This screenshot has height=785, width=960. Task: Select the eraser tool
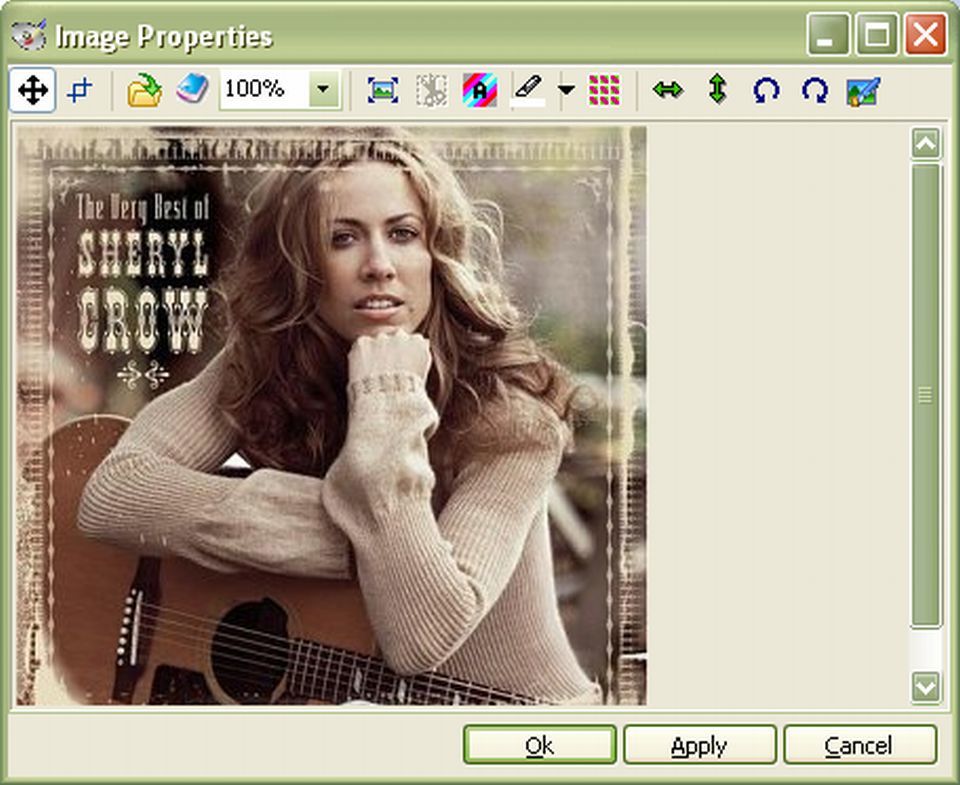tap(528, 89)
